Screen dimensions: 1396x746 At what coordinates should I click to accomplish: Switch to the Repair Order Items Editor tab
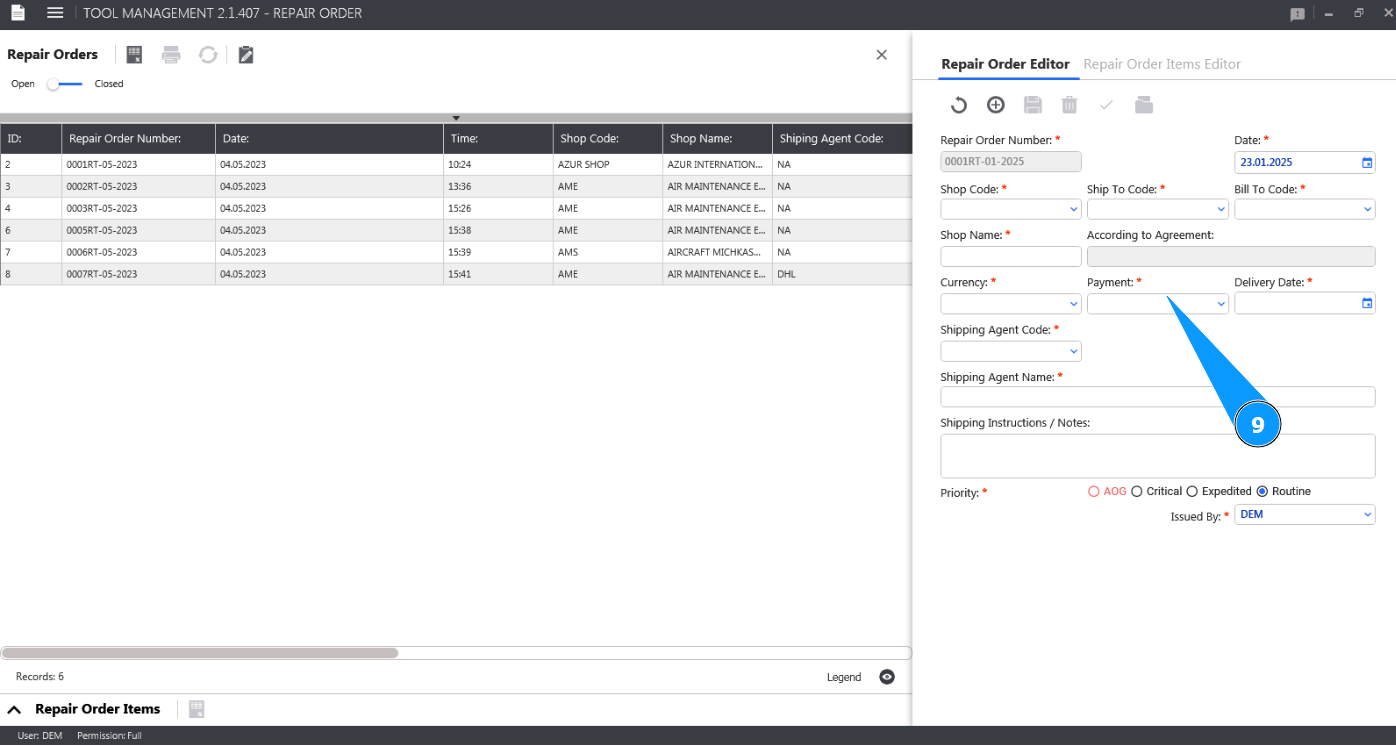pos(1162,64)
